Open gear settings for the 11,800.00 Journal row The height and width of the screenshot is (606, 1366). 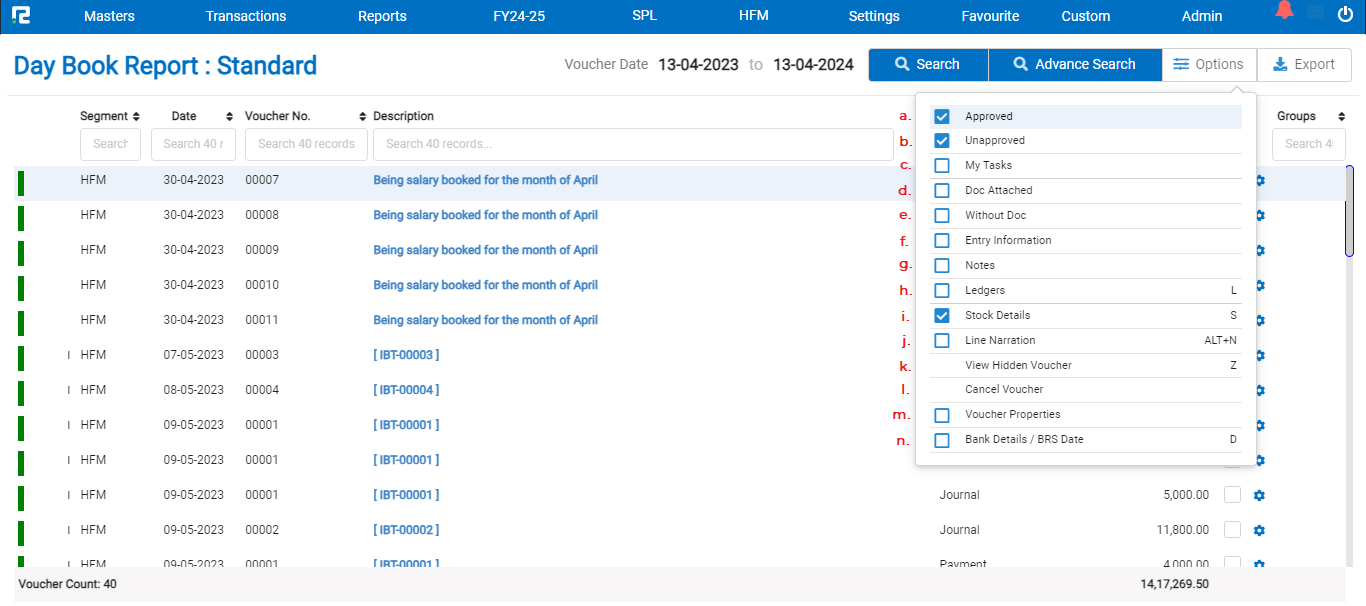point(1259,530)
